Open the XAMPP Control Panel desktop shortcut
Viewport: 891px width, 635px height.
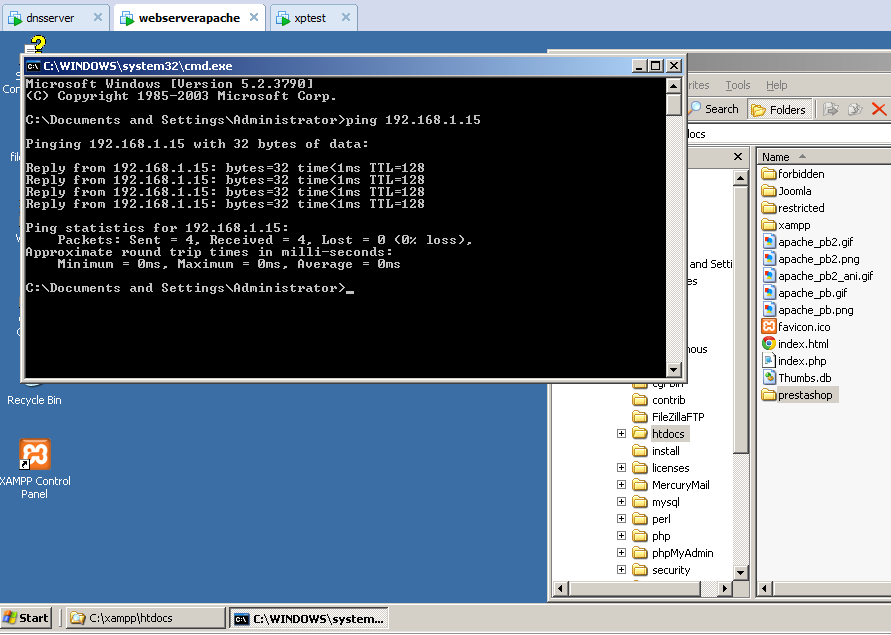pos(35,469)
